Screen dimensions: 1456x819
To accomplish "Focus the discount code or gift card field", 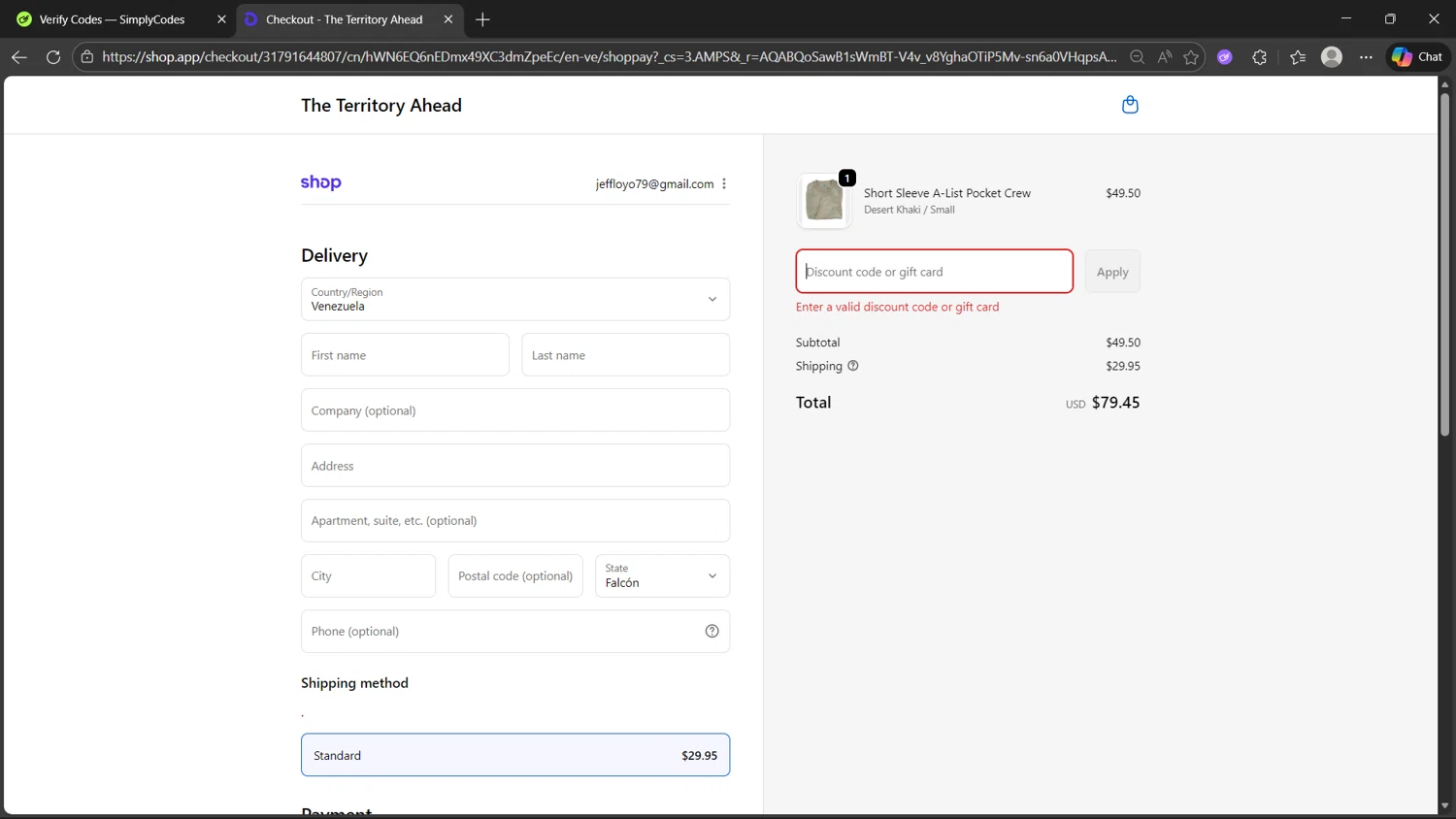I will tap(934, 272).
